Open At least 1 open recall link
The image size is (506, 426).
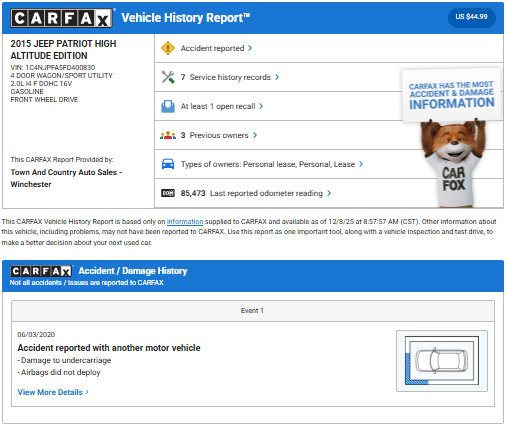(218, 106)
